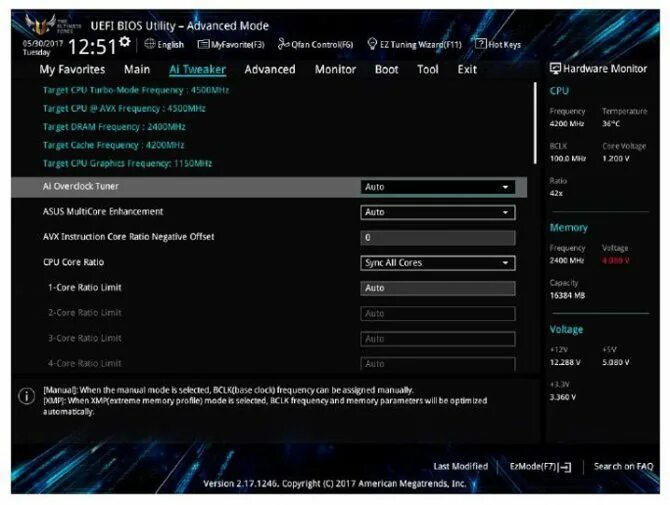Open the Tool tab
This screenshot has height=505, width=670.
(427, 69)
